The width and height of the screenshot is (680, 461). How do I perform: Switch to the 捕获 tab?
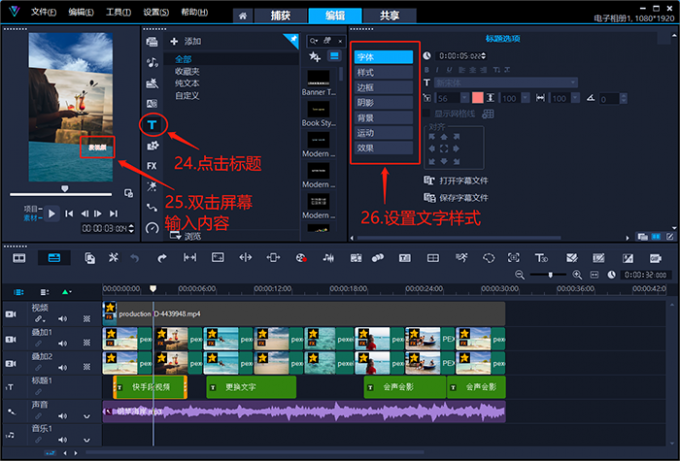[x=281, y=16]
